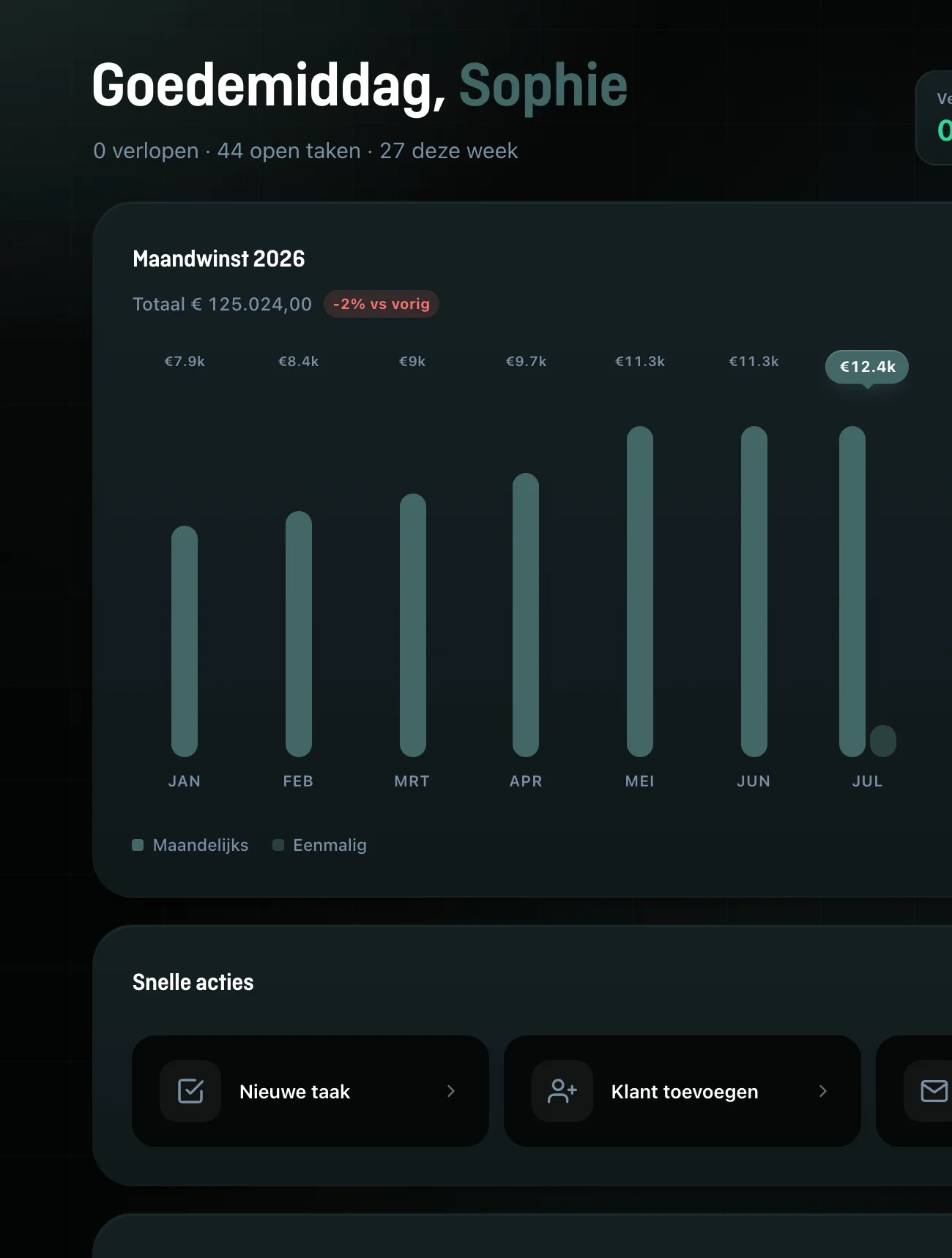Click the Nieuwe taak label
The width and height of the screenshot is (952, 1258).
(x=294, y=1092)
